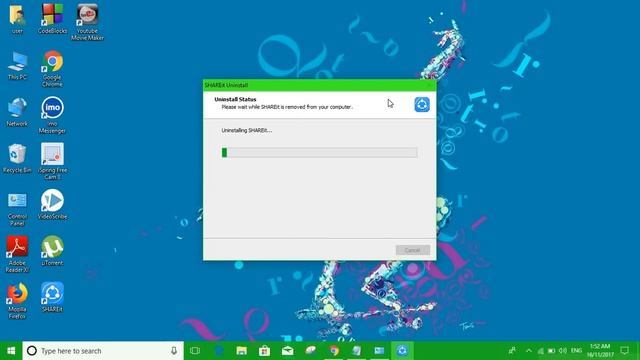Open Microsoft Store from the taskbar
The image size is (640, 360).
(264, 351)
